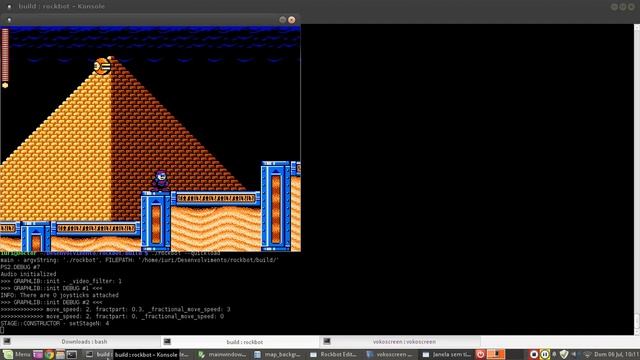Viewport: 640px width, 360px height.
Task: Click the purple launcher icon beside Menu
Action: tap(38, 354)
